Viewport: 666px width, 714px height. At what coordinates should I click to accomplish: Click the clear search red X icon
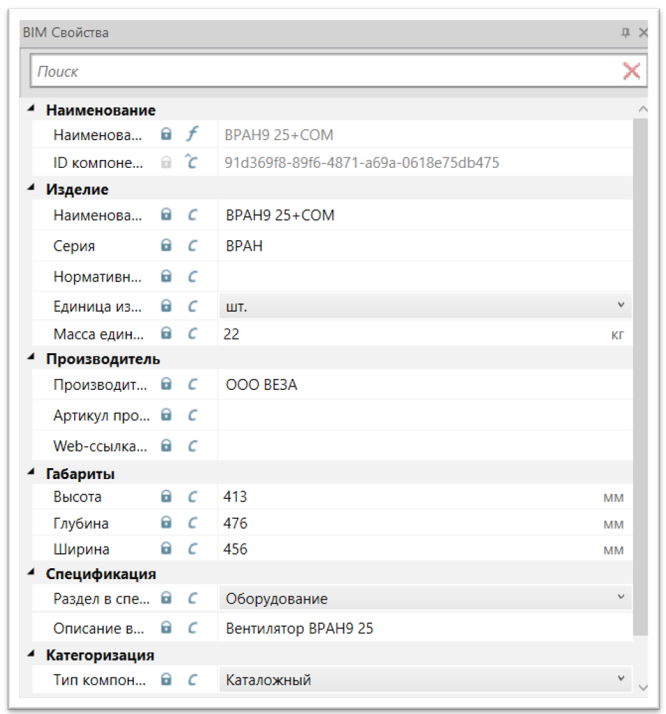631,71
